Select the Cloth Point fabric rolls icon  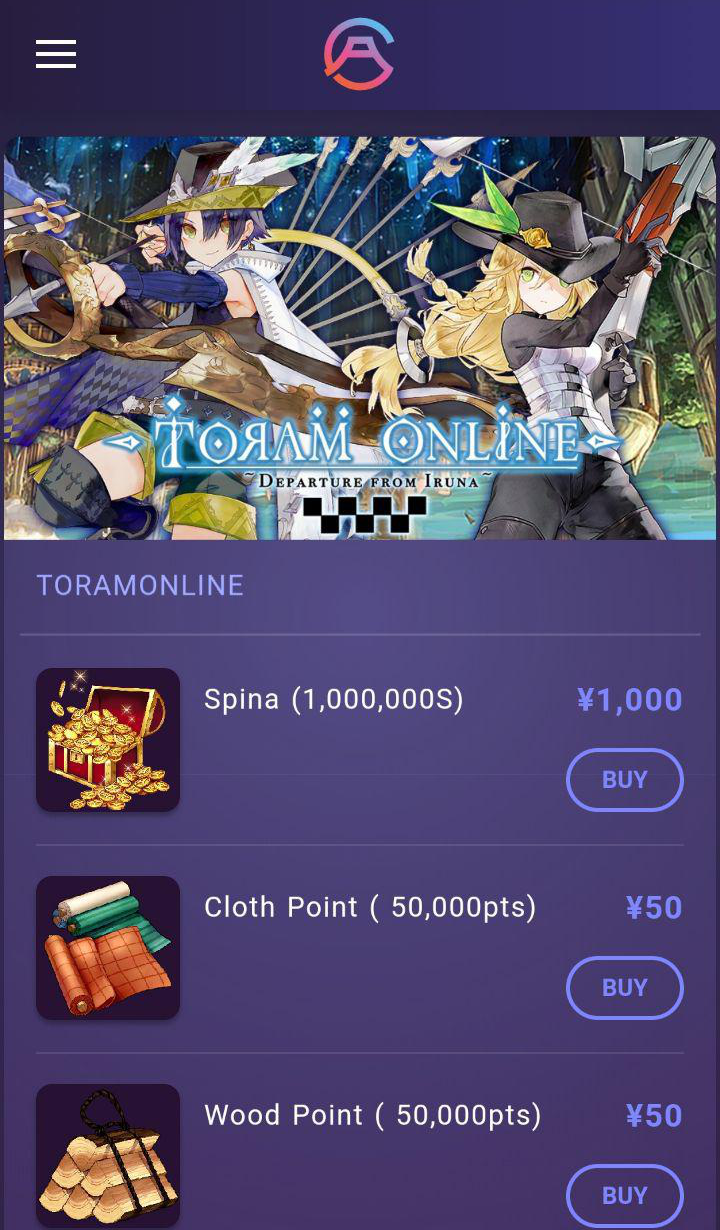pos(108,948)
